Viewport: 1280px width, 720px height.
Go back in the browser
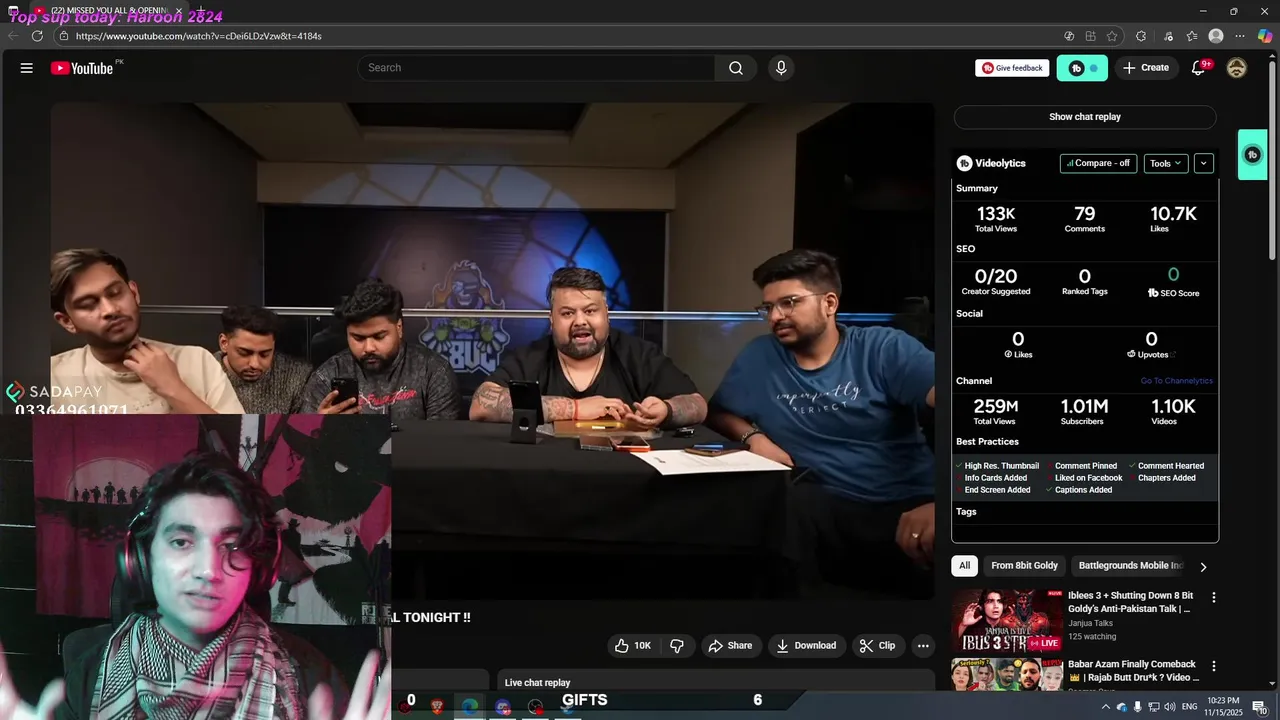coord(13,36)
